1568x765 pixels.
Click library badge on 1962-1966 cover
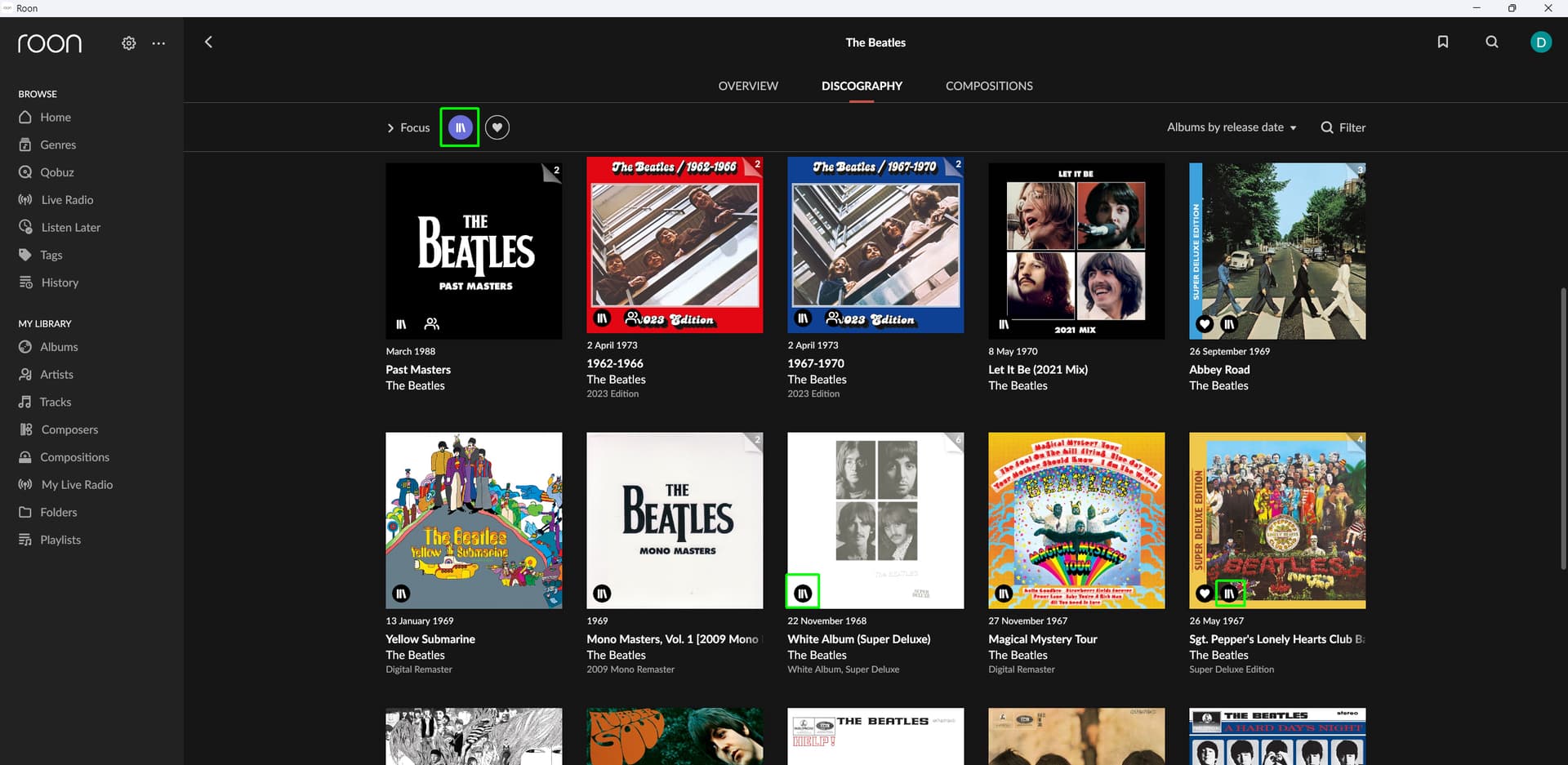(602, 318)
